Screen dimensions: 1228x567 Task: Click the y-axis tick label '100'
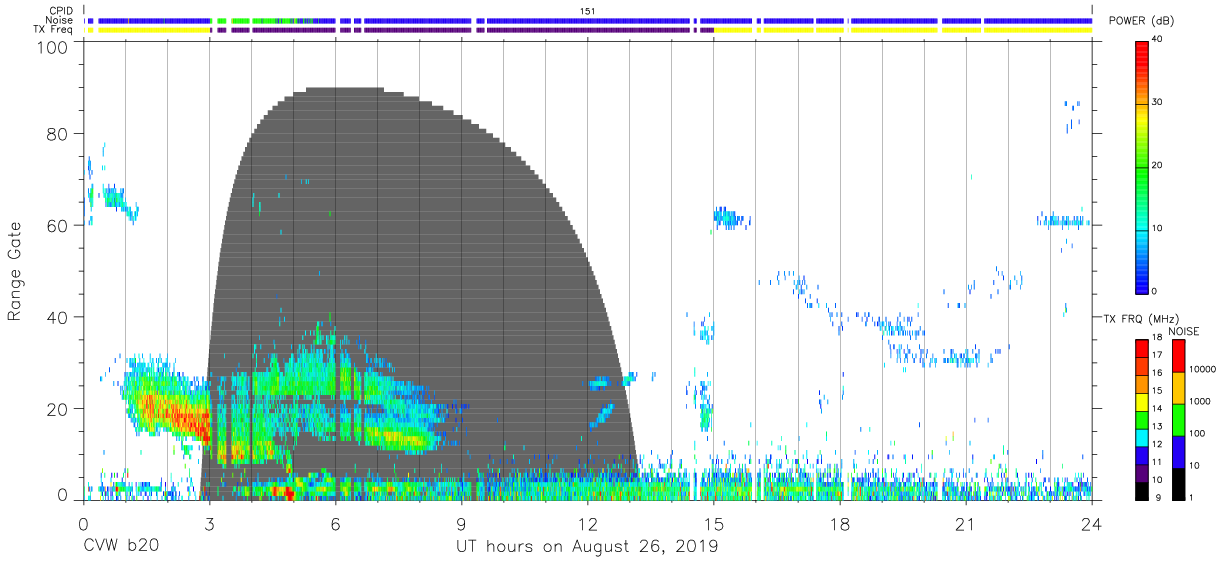[x=53, y=46]
